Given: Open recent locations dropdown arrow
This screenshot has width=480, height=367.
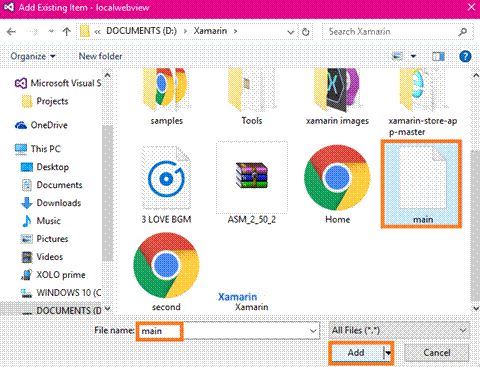Looking at the screenshot, I should coord(51,32).
